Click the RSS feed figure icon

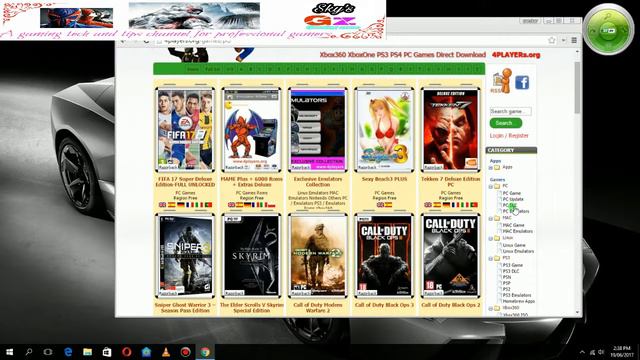coord(502,81)
